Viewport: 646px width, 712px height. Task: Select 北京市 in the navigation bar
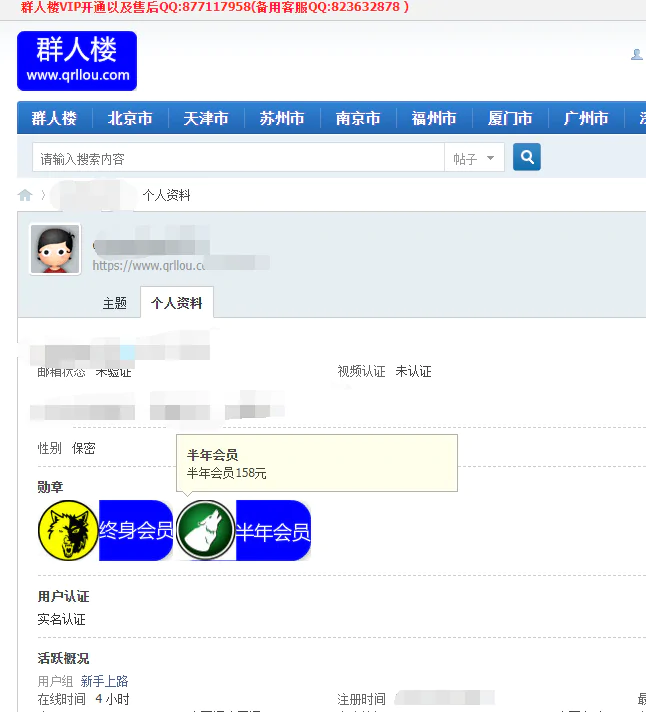click(130, 118)
